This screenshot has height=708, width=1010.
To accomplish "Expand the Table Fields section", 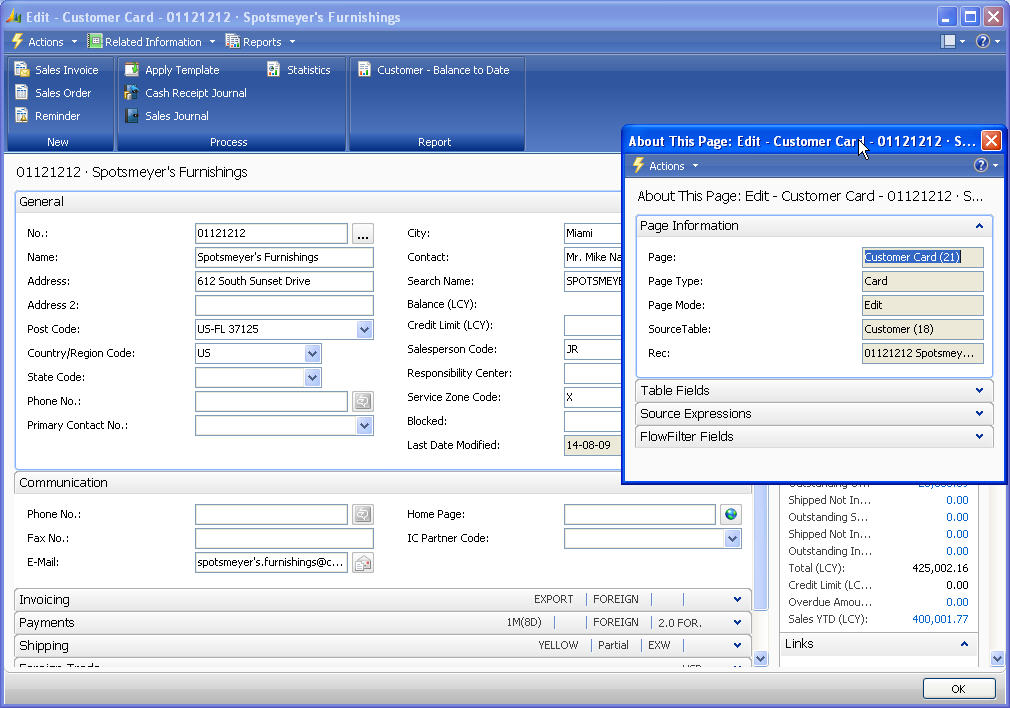I will [x=979, y=390].
